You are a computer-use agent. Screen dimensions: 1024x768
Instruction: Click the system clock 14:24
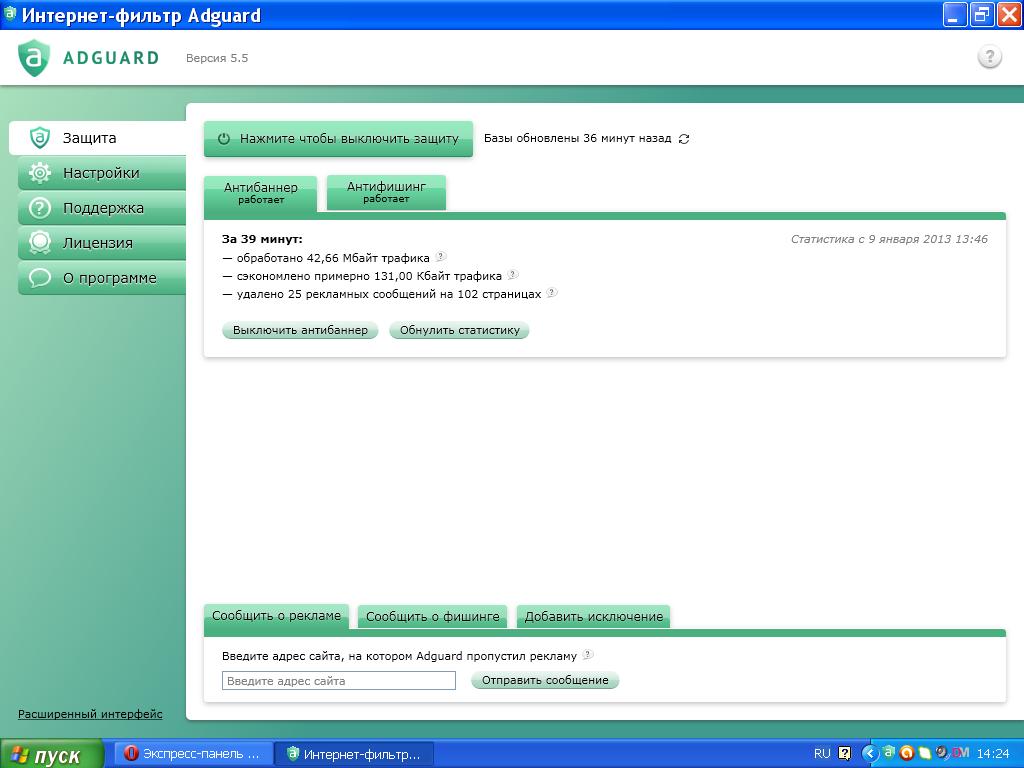point(993,754)
